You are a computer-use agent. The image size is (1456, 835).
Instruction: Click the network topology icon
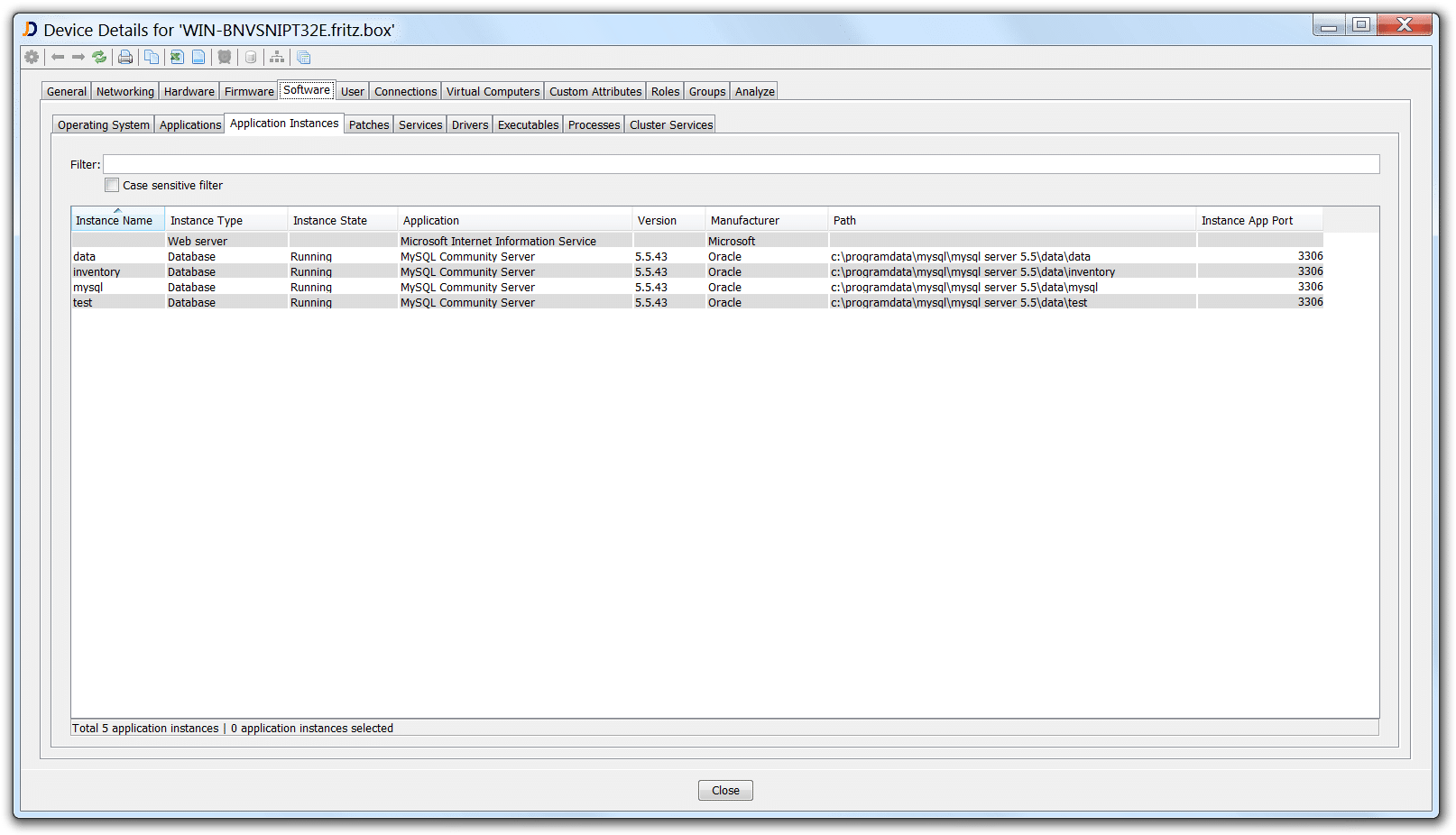[276, 57]
